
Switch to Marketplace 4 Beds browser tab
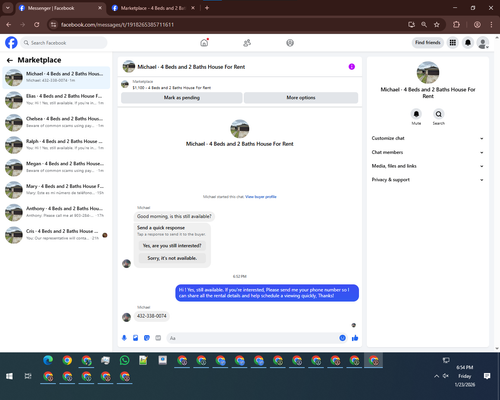[x=153, y=8]
